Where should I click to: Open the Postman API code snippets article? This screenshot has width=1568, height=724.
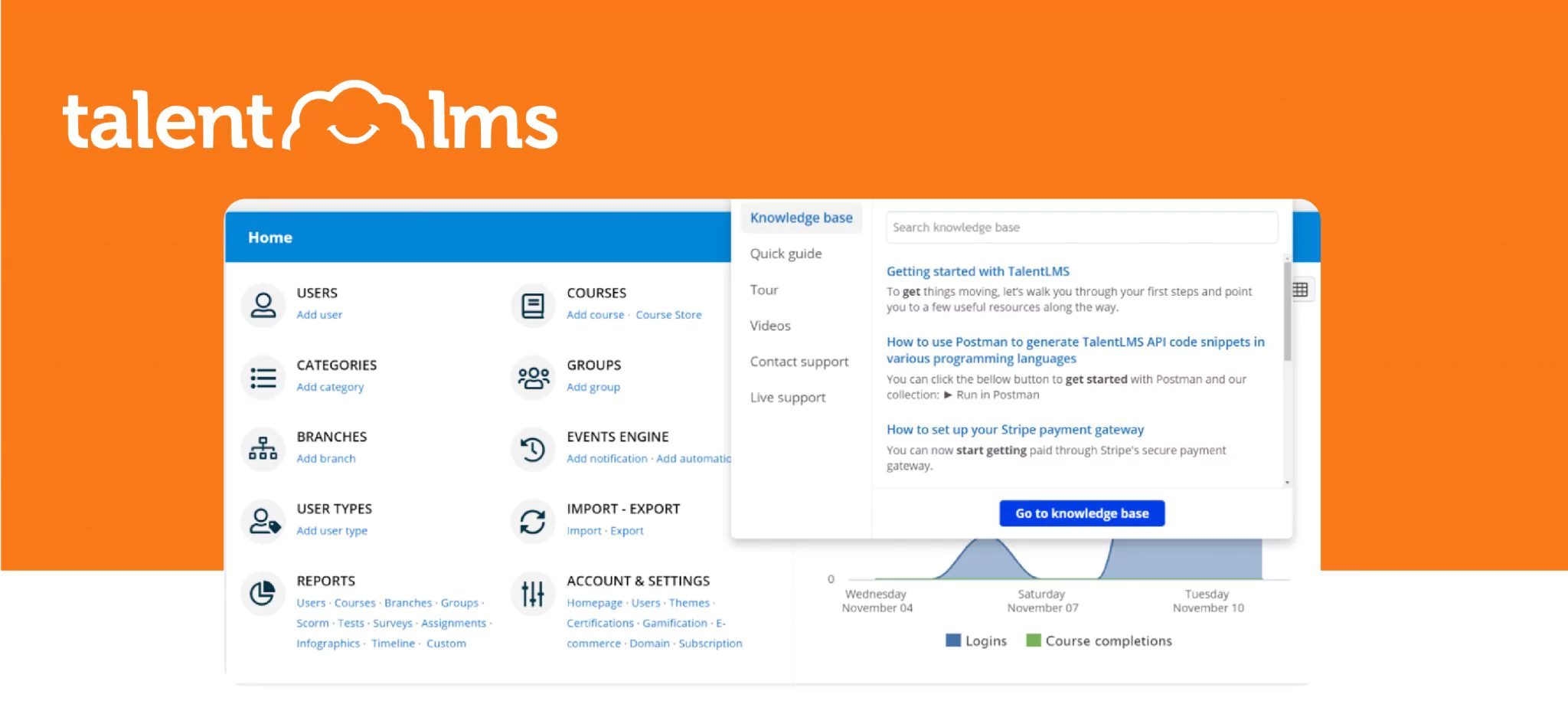[x=1075, y=350]
